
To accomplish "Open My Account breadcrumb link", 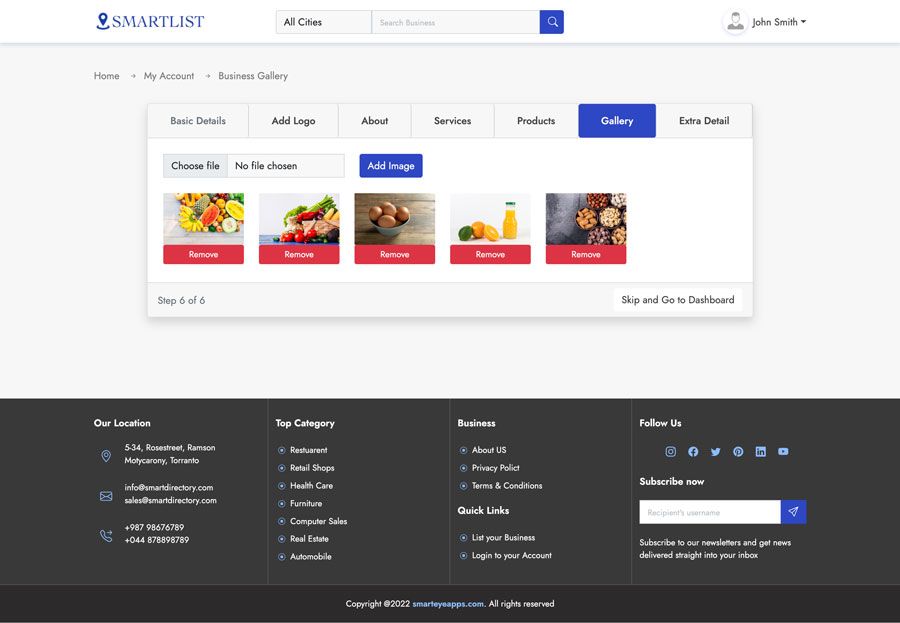I will (169, 76).
